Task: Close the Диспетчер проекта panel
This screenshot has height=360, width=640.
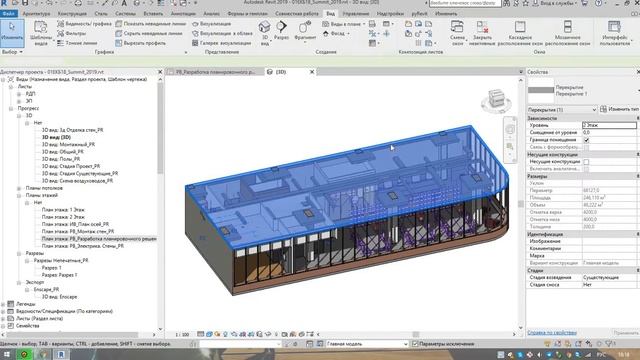Action: (x=160, y=72)
